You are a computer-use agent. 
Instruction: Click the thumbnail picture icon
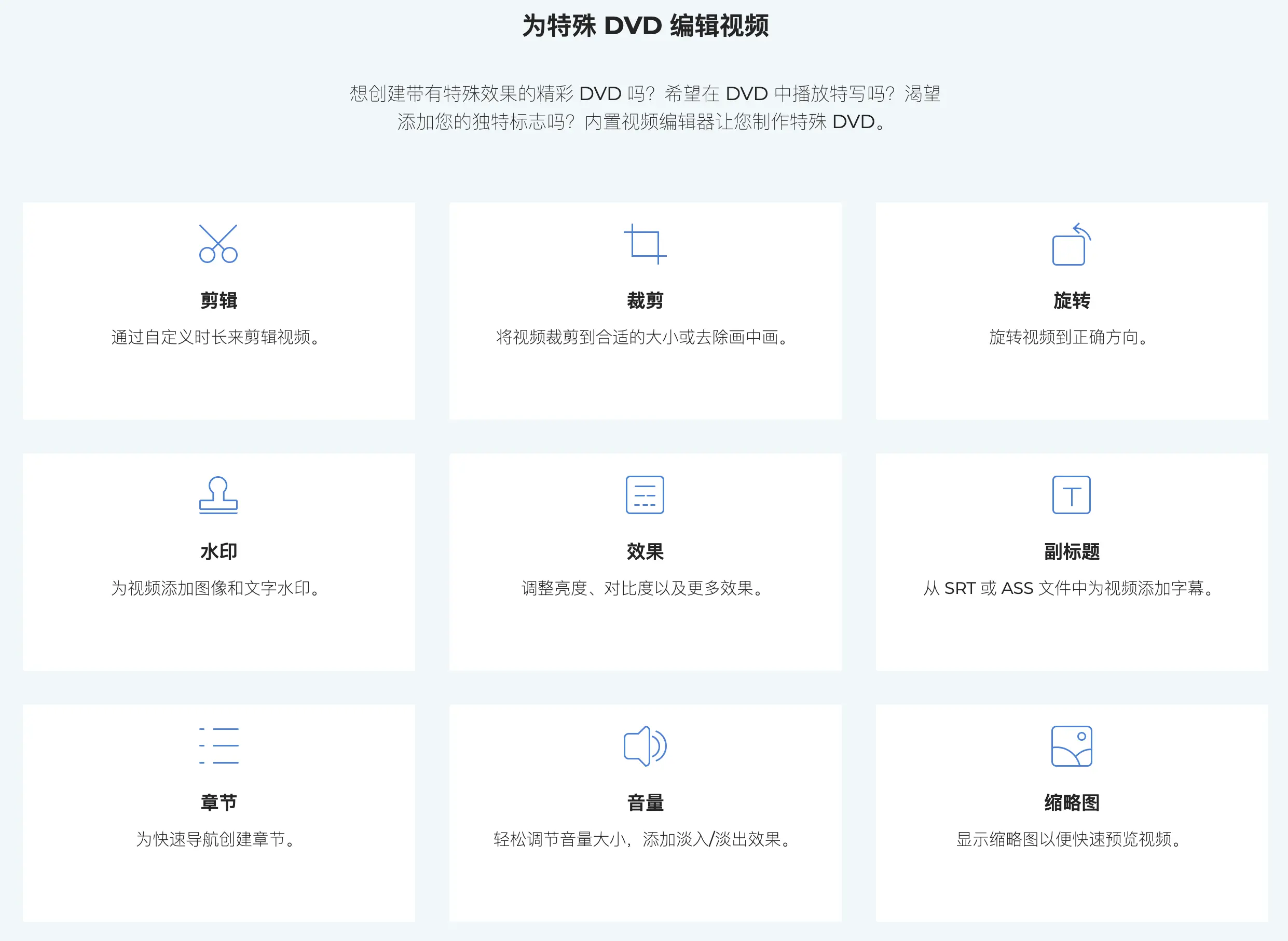pyautogui.click(x=1071, y=745)
